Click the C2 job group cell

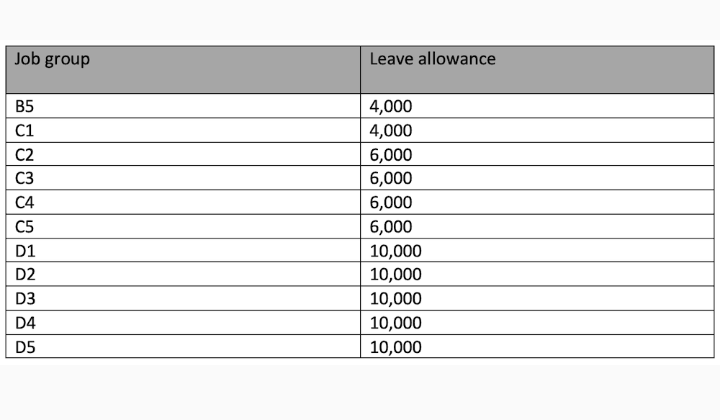point(25,154)
